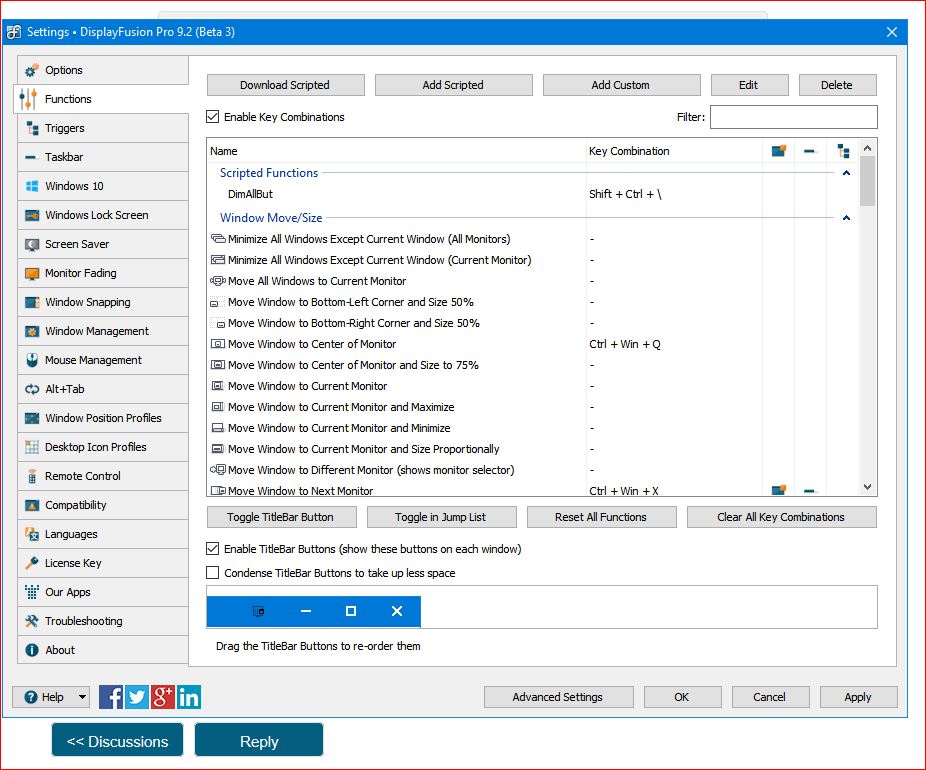Viewport: 926px width, 770px height.
Task: Click the Download Scripted button
Action: point(285,85)
